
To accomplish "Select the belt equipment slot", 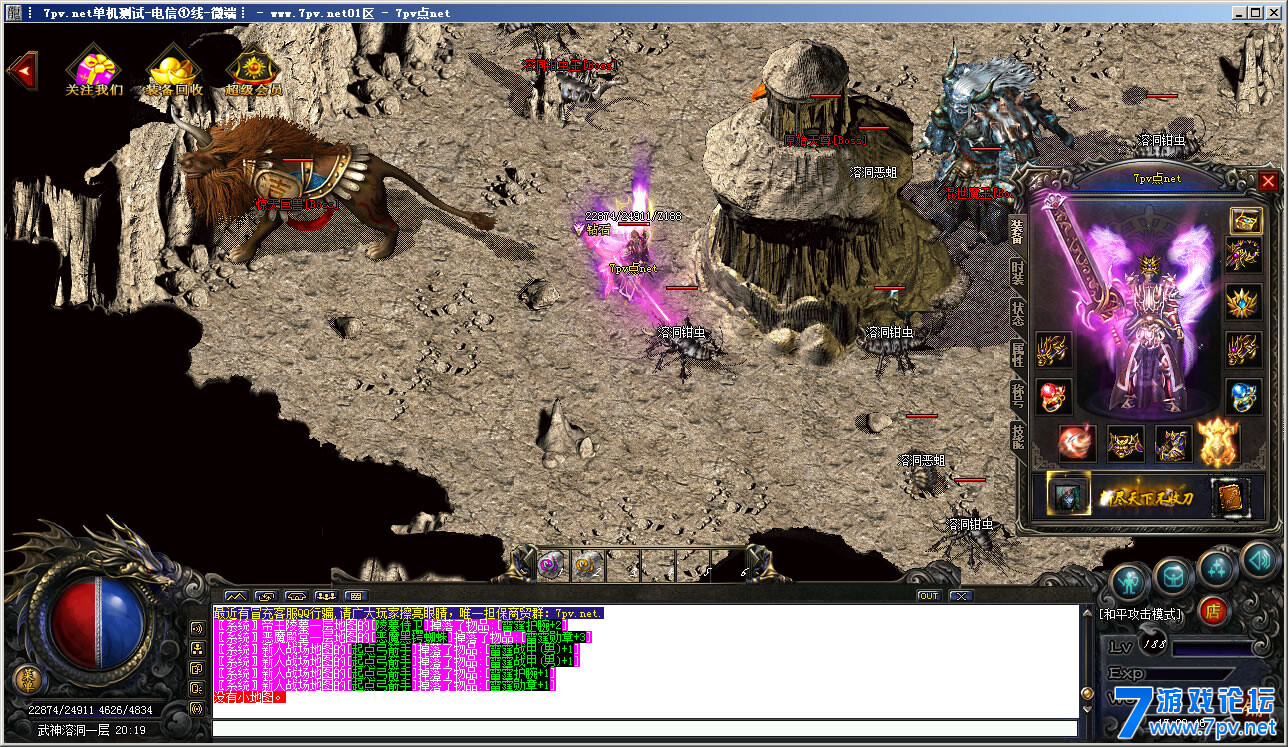I will (x=1125, y=443).
